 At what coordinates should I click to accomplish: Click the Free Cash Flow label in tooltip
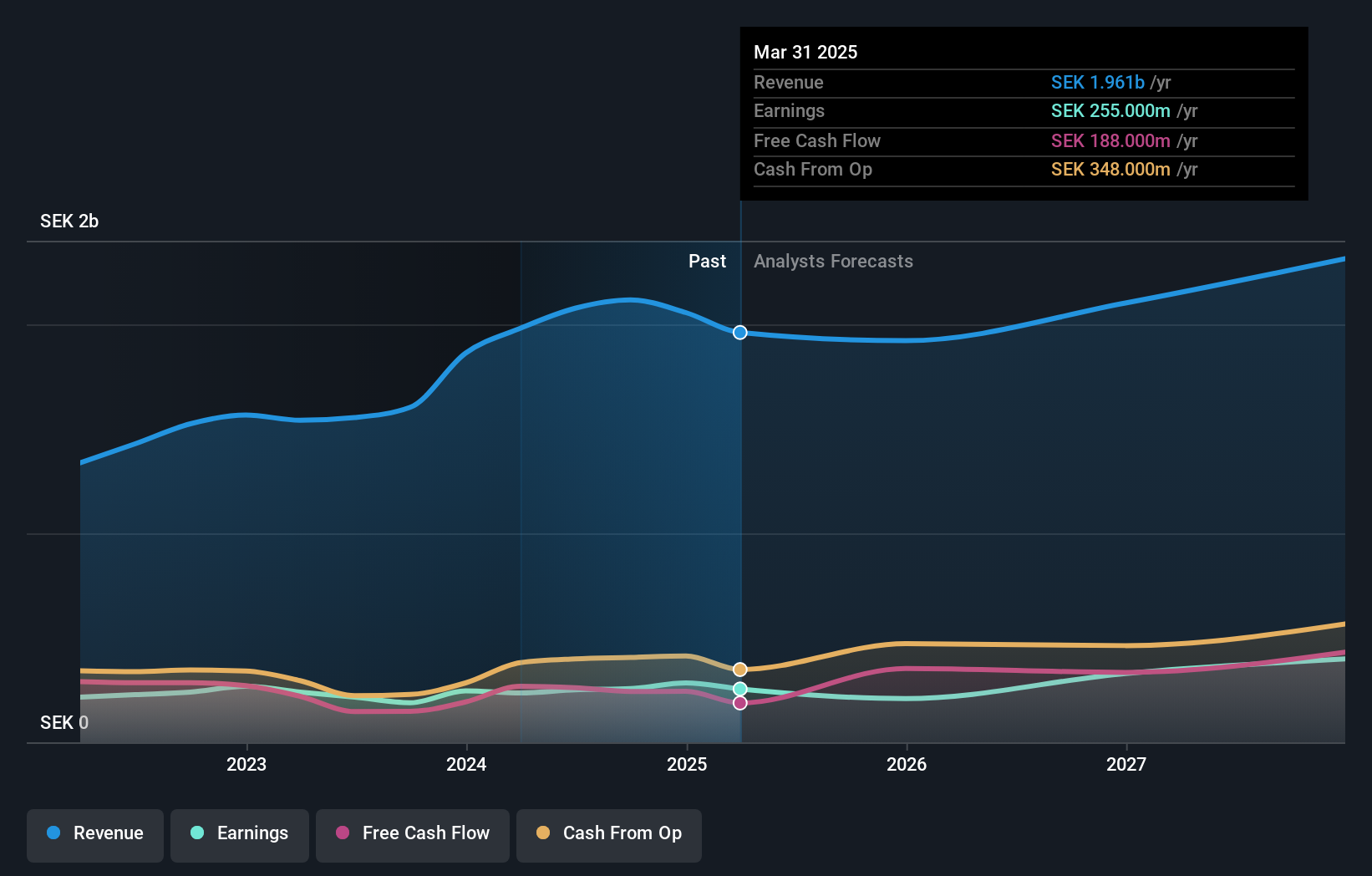[817, 141]
